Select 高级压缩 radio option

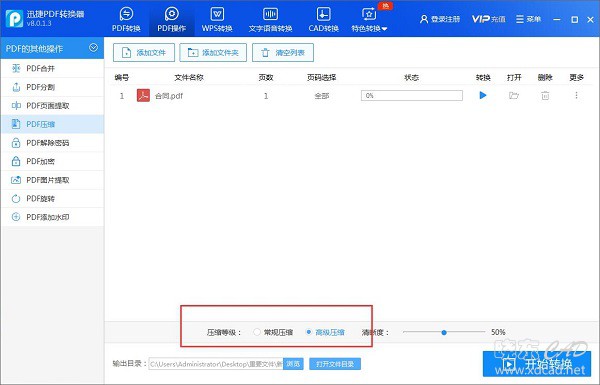click(325, 332)
